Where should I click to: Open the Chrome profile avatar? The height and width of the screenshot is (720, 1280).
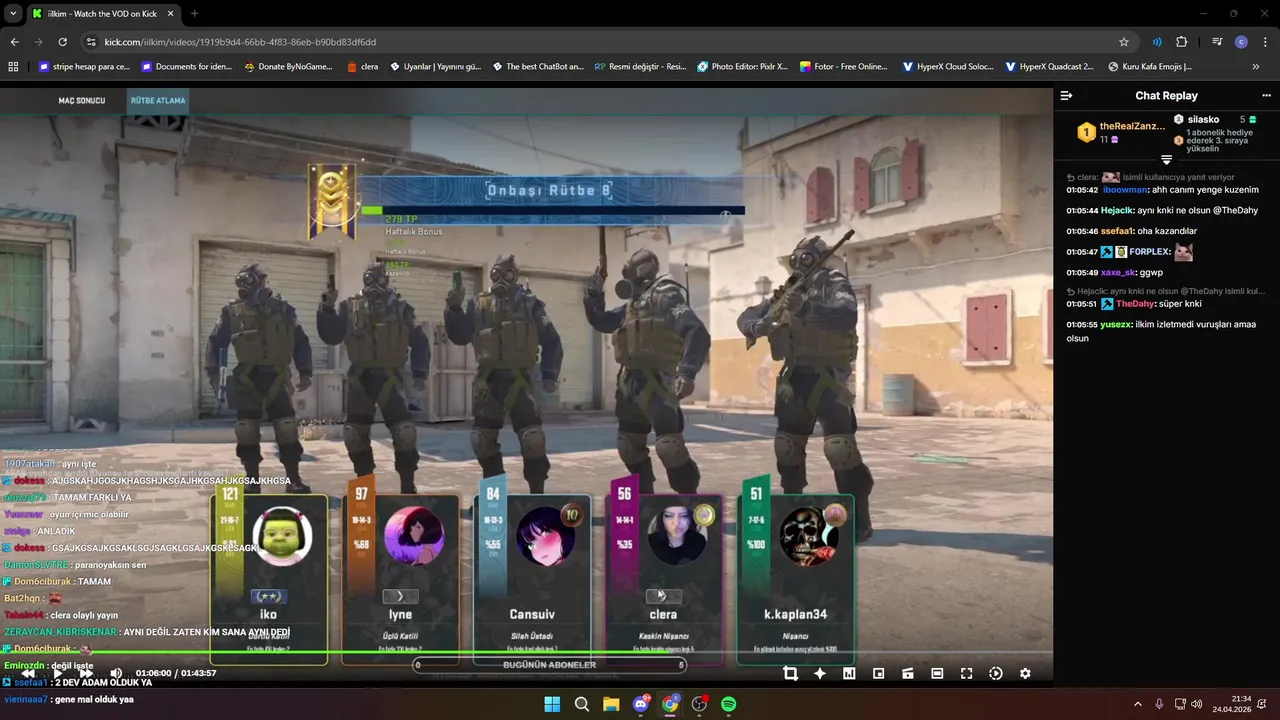click(x=1241, y=42)
